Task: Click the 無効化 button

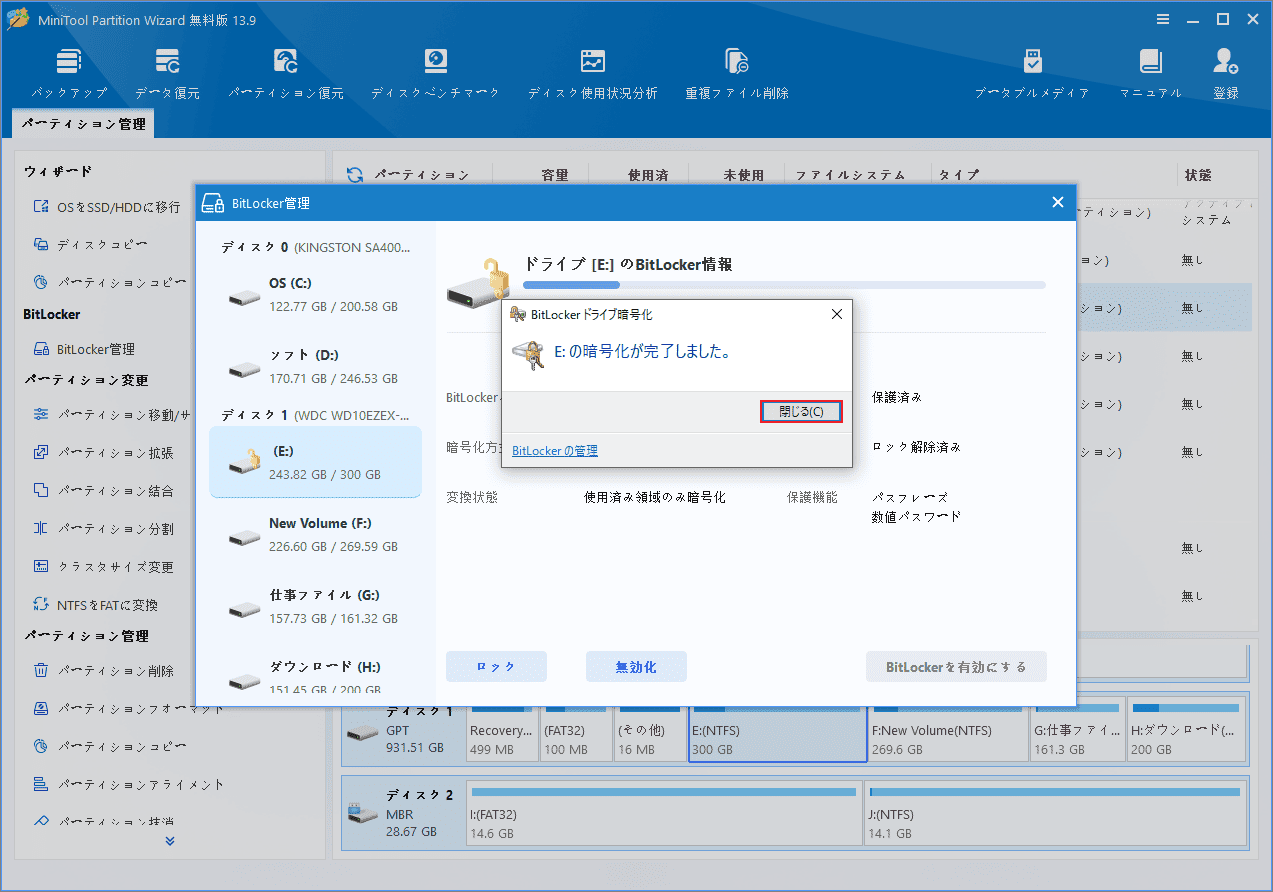Action: click(636, 667)
